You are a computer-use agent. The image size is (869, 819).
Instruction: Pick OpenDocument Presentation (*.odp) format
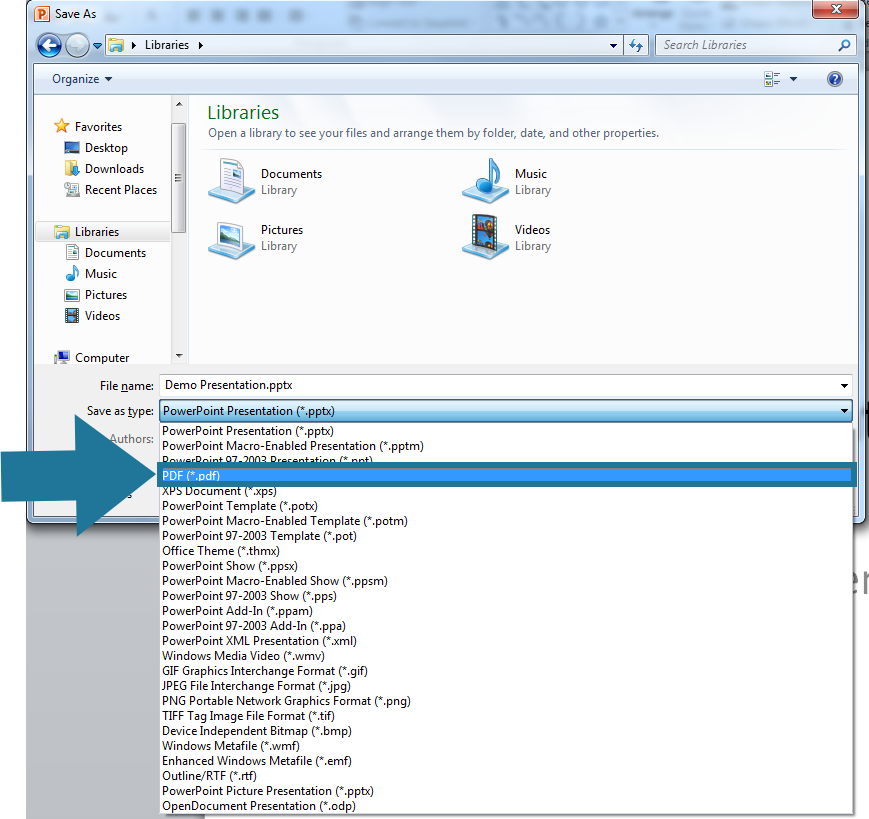click(x=258, y=806)
